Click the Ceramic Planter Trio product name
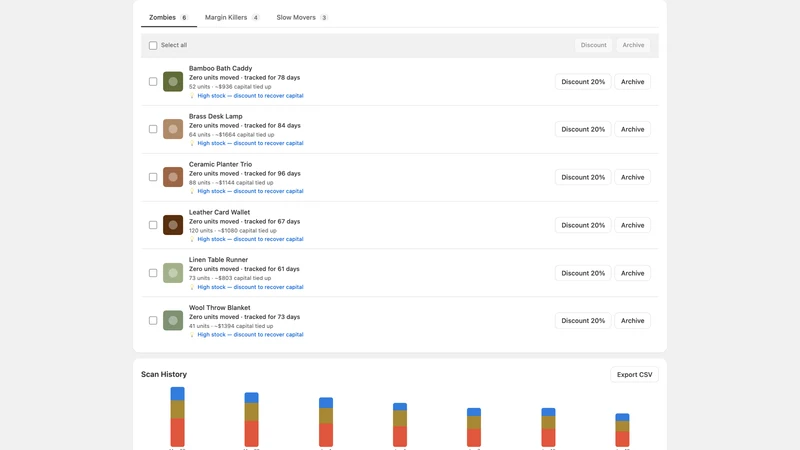 (220, 164)
